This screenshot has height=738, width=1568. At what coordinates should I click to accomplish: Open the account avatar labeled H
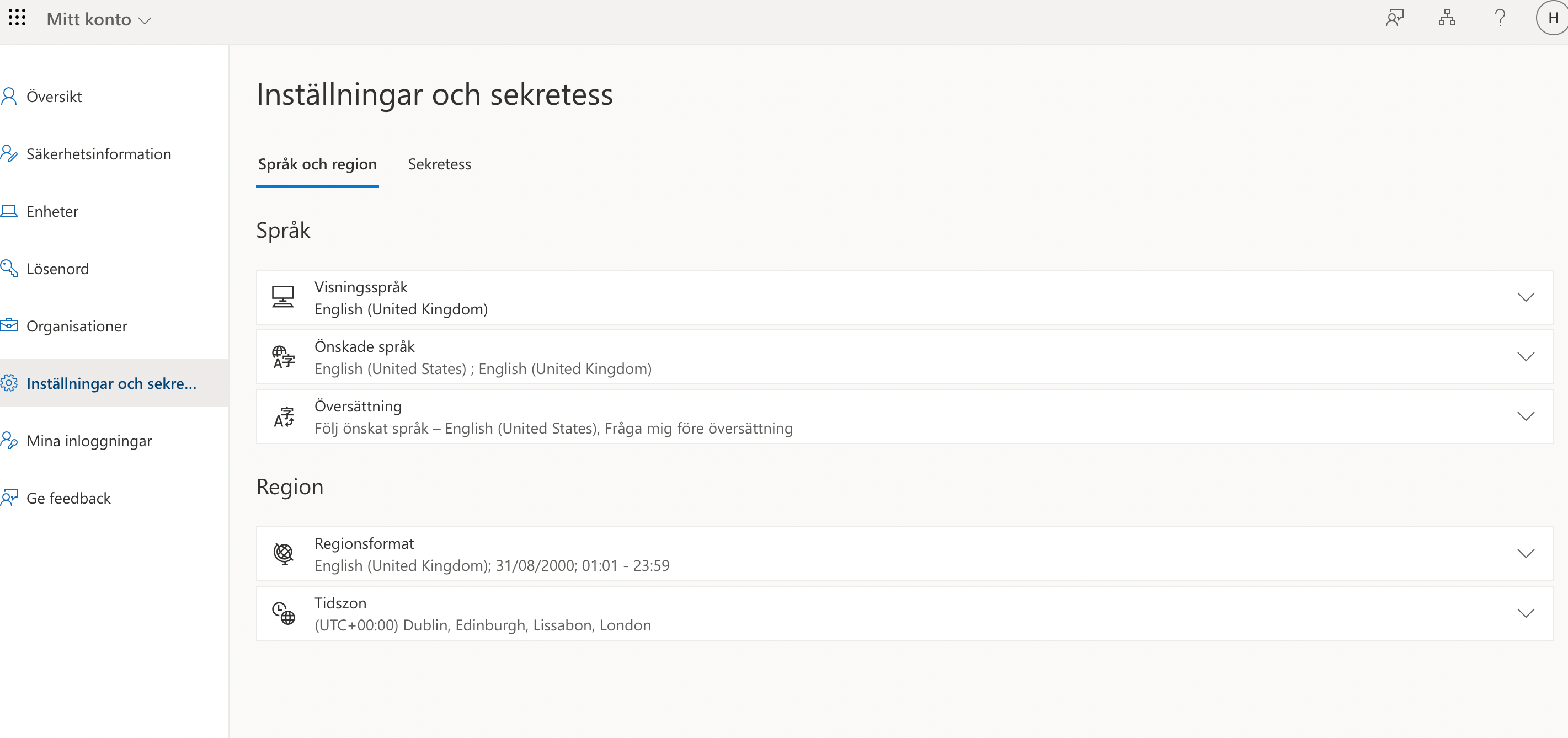coord(1553,18)
